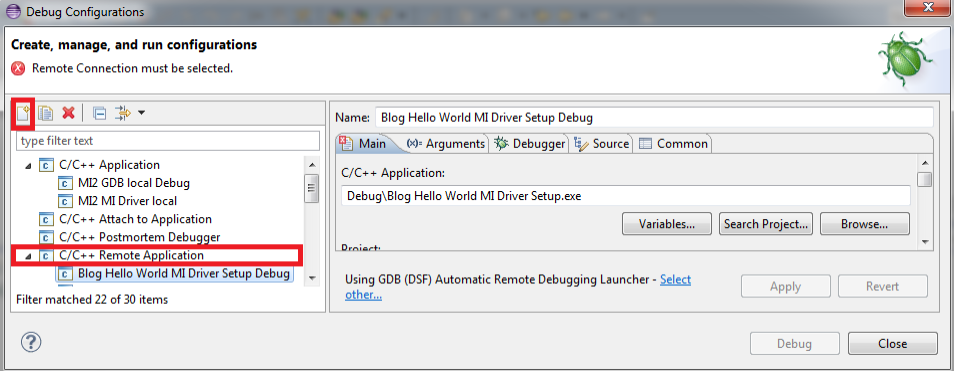Click the Revert button
This screenshot has width=956, height=371.
pyautogui.click(x=883, y=286)
